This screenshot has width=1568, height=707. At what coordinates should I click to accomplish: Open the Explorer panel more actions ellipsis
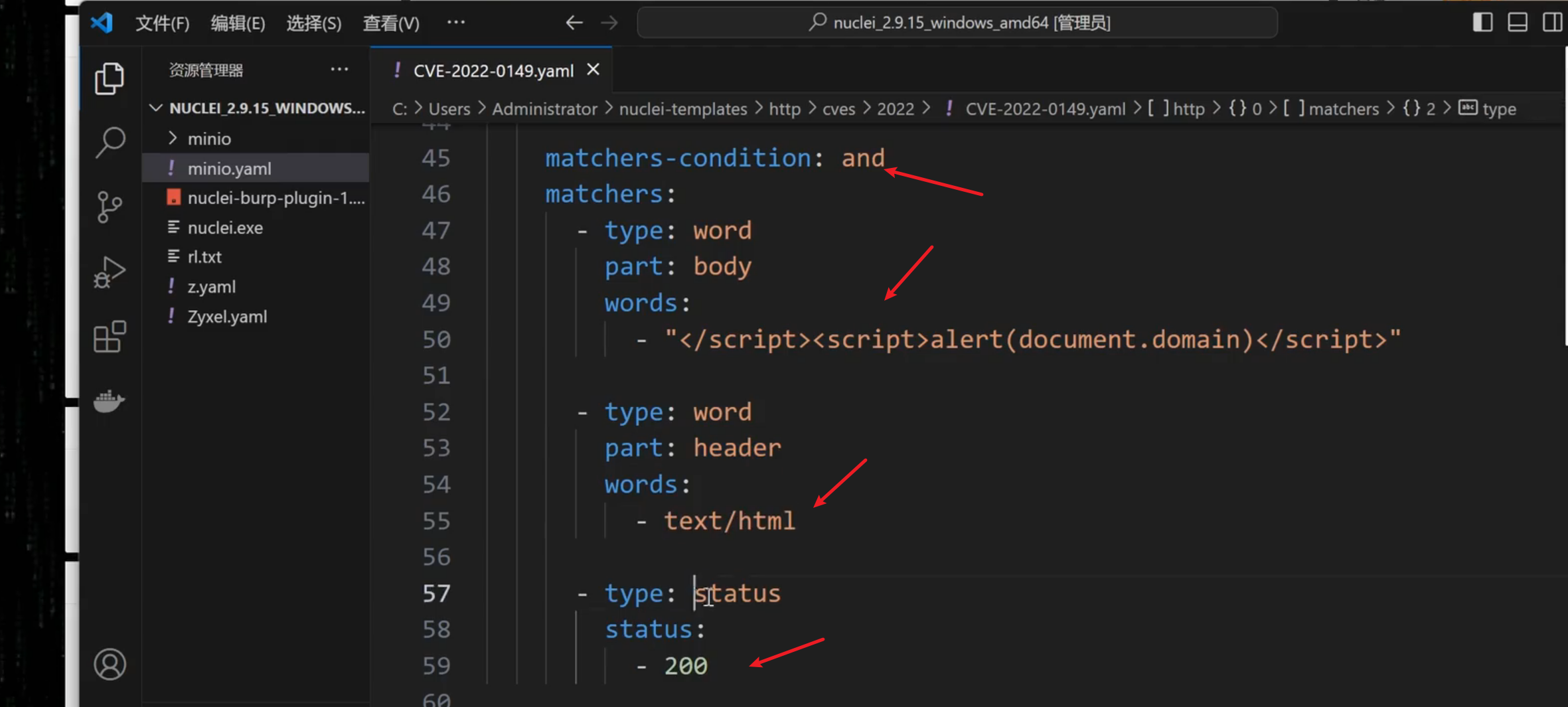pos(339,70)
